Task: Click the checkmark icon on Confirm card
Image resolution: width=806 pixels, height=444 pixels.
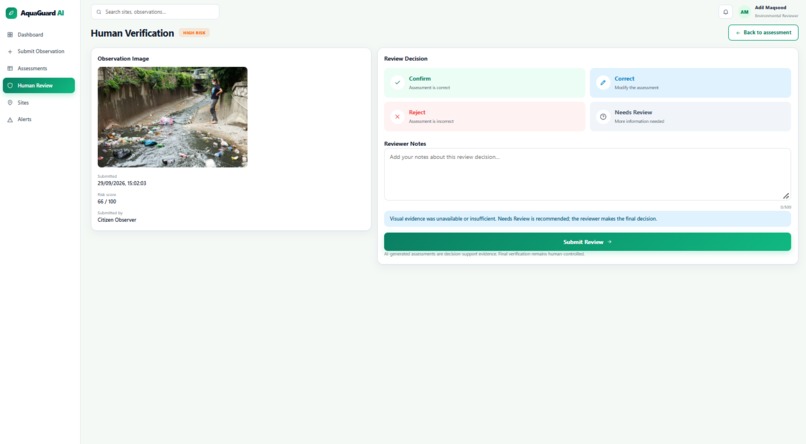Action: pyautogui.click(x=397, y=82)
